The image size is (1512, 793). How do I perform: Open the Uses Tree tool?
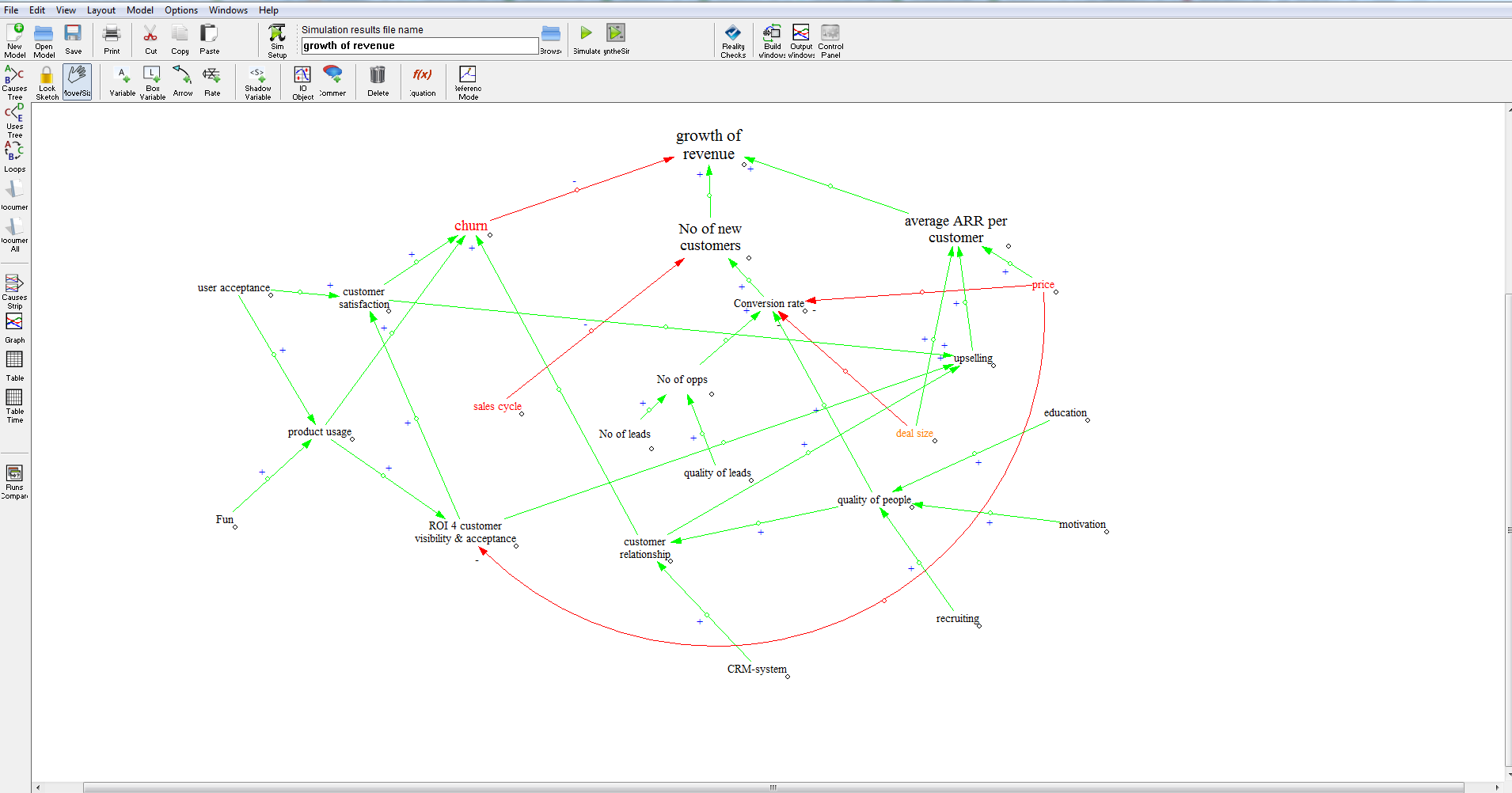15,121
